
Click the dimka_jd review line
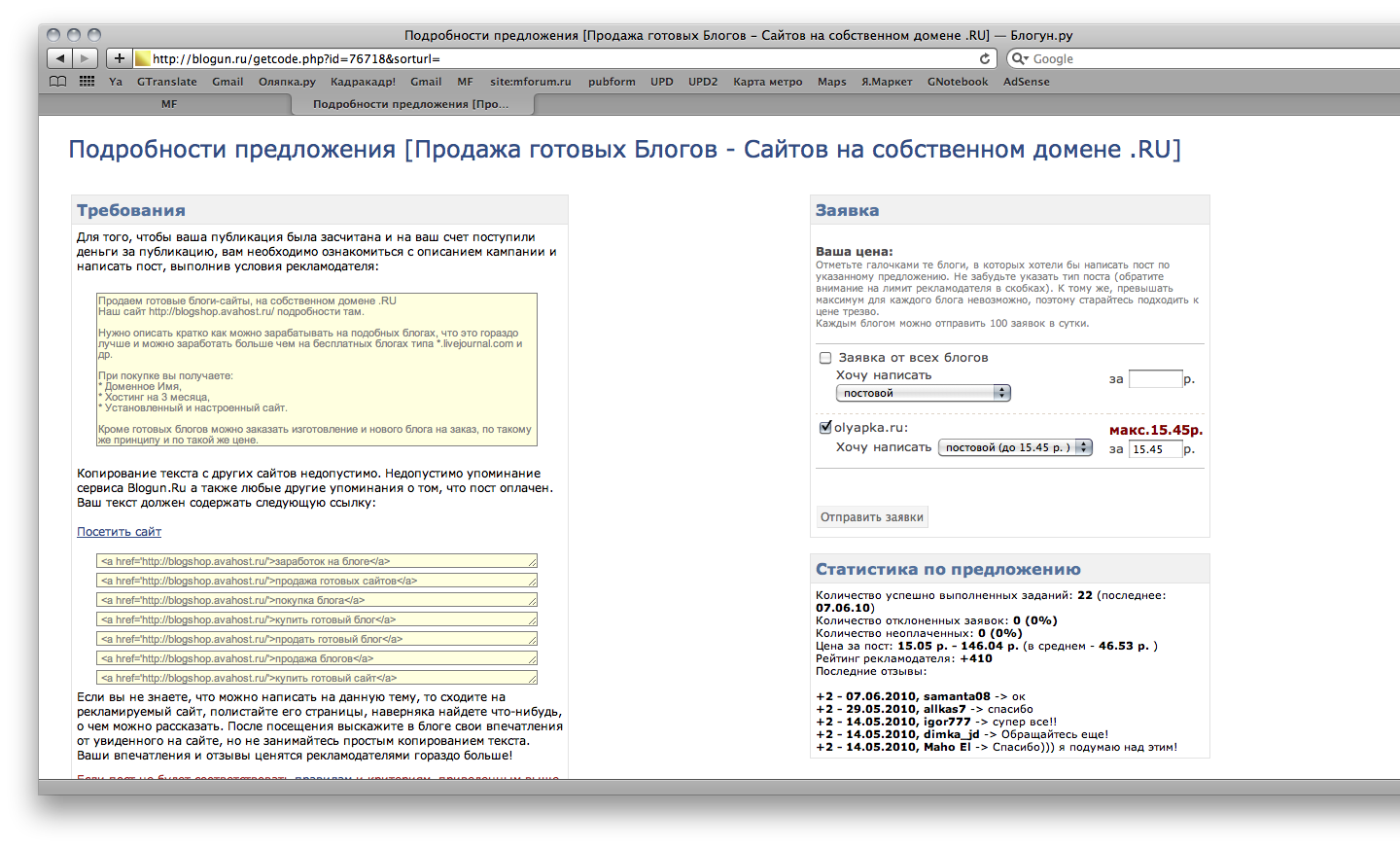(962, 734)
